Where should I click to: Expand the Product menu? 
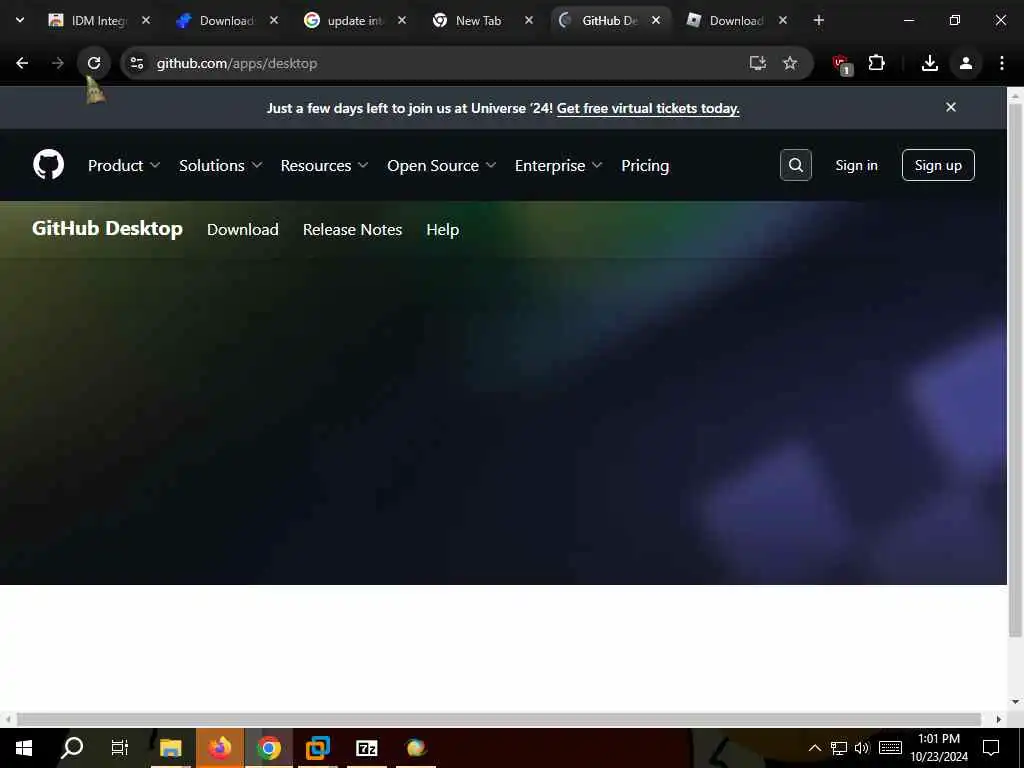click(124, 165)
